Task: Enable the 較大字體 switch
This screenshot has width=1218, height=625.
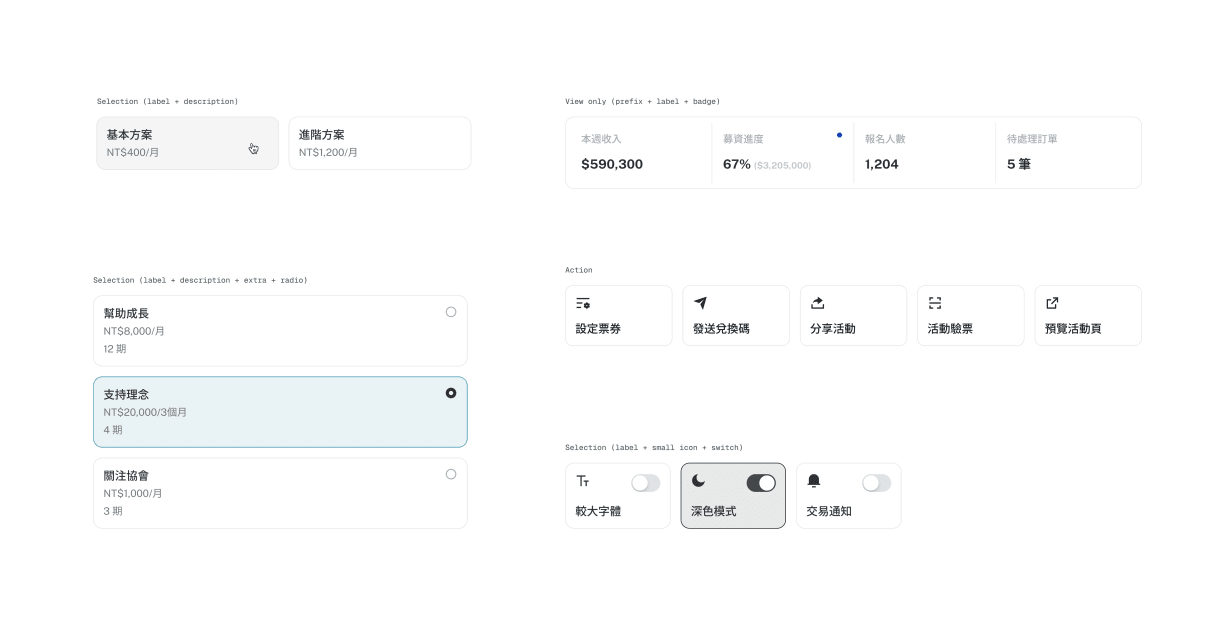Action: pyautogui.click(x=646, y=483)
